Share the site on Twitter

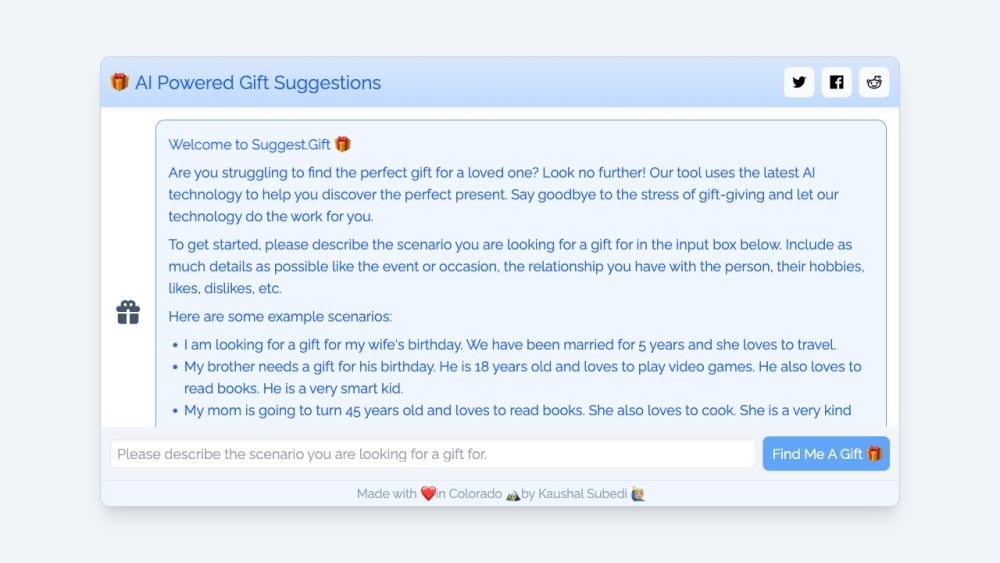click(799, 82)
